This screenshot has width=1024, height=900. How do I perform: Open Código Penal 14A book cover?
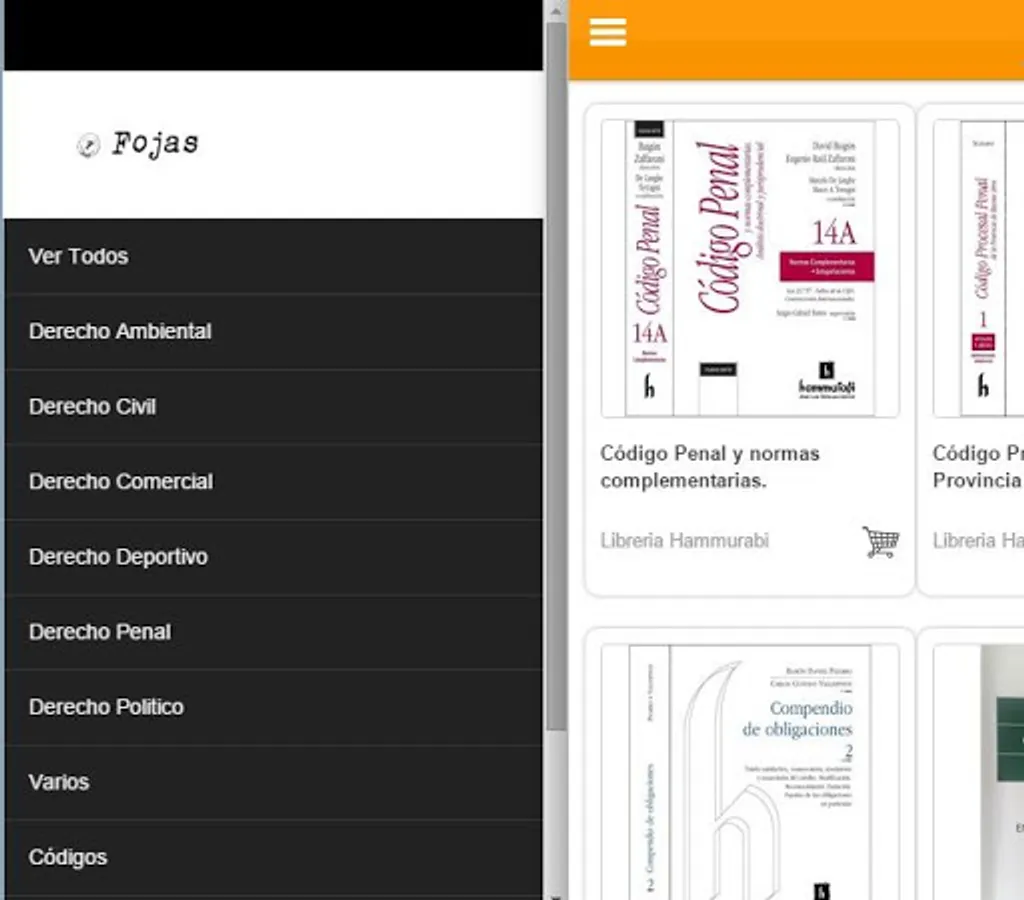tap(750, 268)
